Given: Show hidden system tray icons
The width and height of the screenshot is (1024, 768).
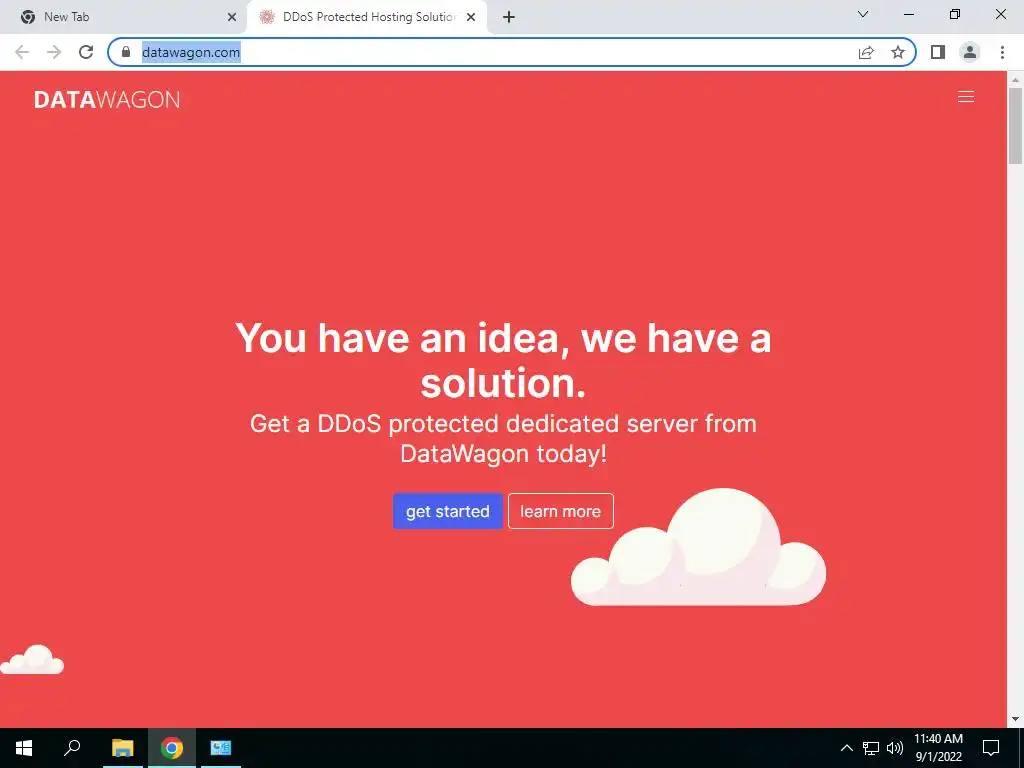Looking at the screenshot, I should pos(846,748).
